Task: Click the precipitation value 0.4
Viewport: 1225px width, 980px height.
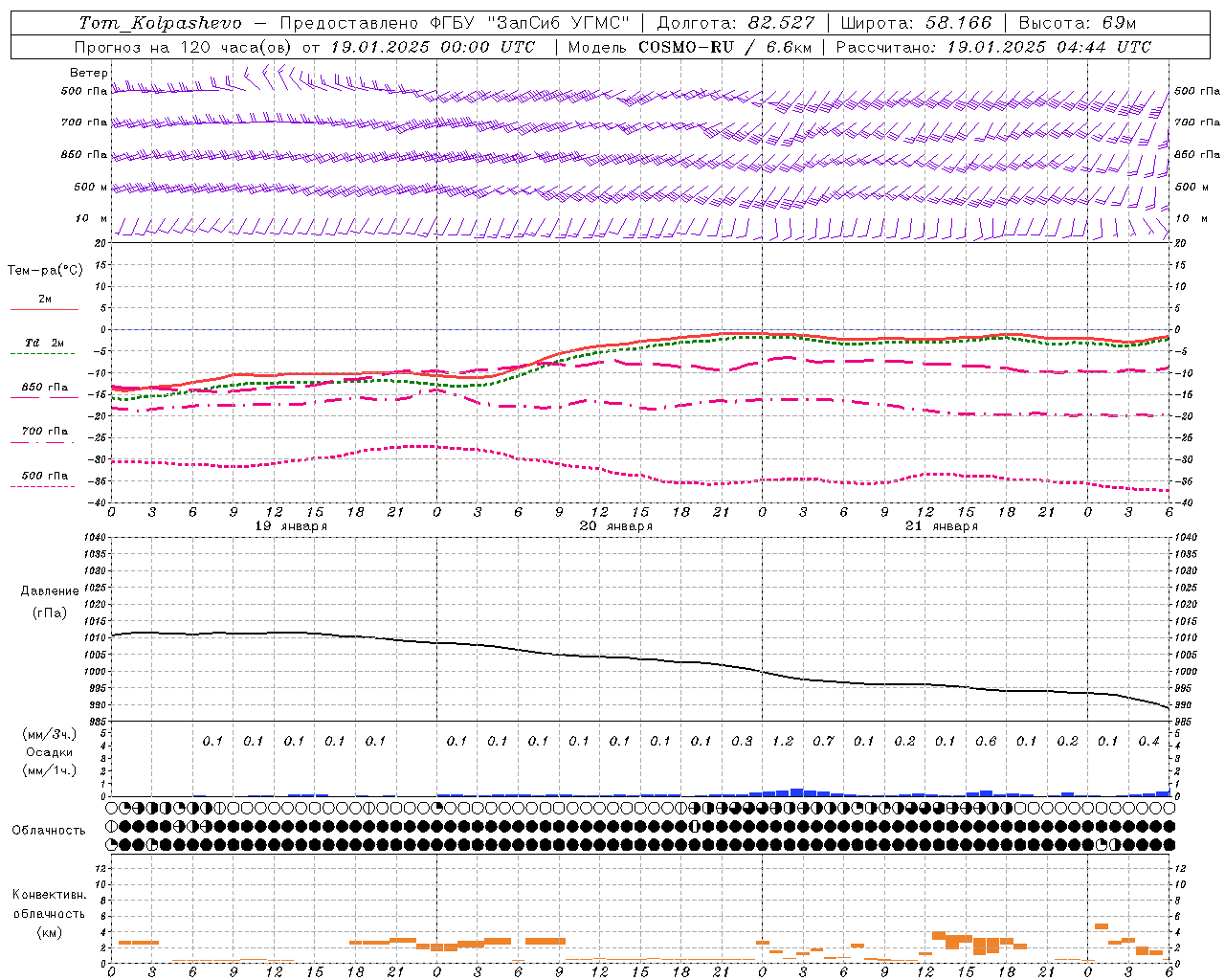Action: tap(1149, 741)
